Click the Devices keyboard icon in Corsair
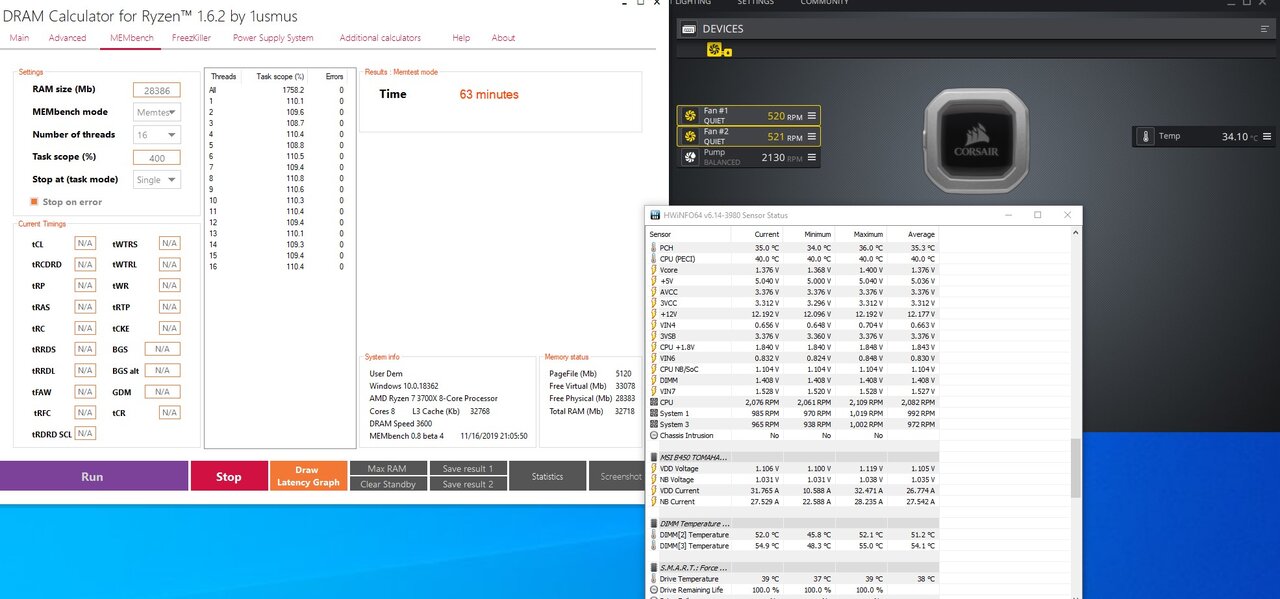The image size is (1280, 599). (x=689, y=29)
